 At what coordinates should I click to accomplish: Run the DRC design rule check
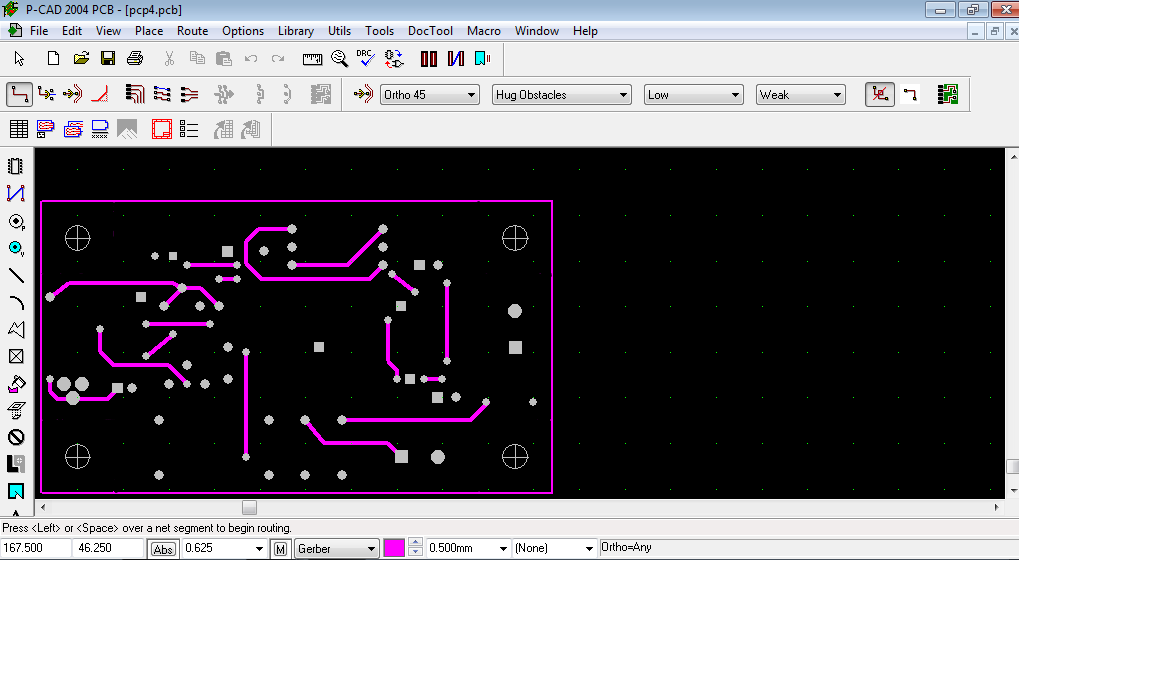coord(366,58)
